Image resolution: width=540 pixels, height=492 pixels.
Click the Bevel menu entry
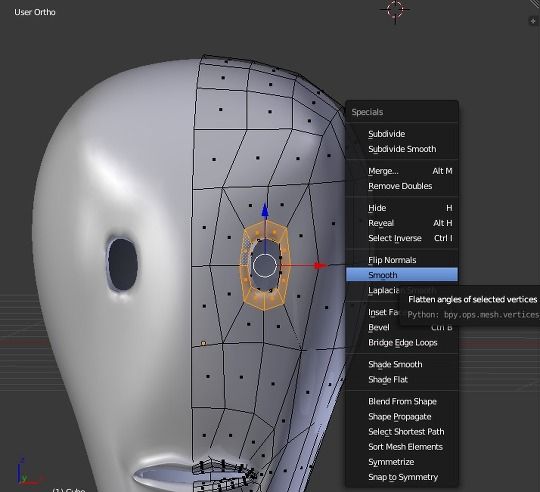(x=379, y=327)
